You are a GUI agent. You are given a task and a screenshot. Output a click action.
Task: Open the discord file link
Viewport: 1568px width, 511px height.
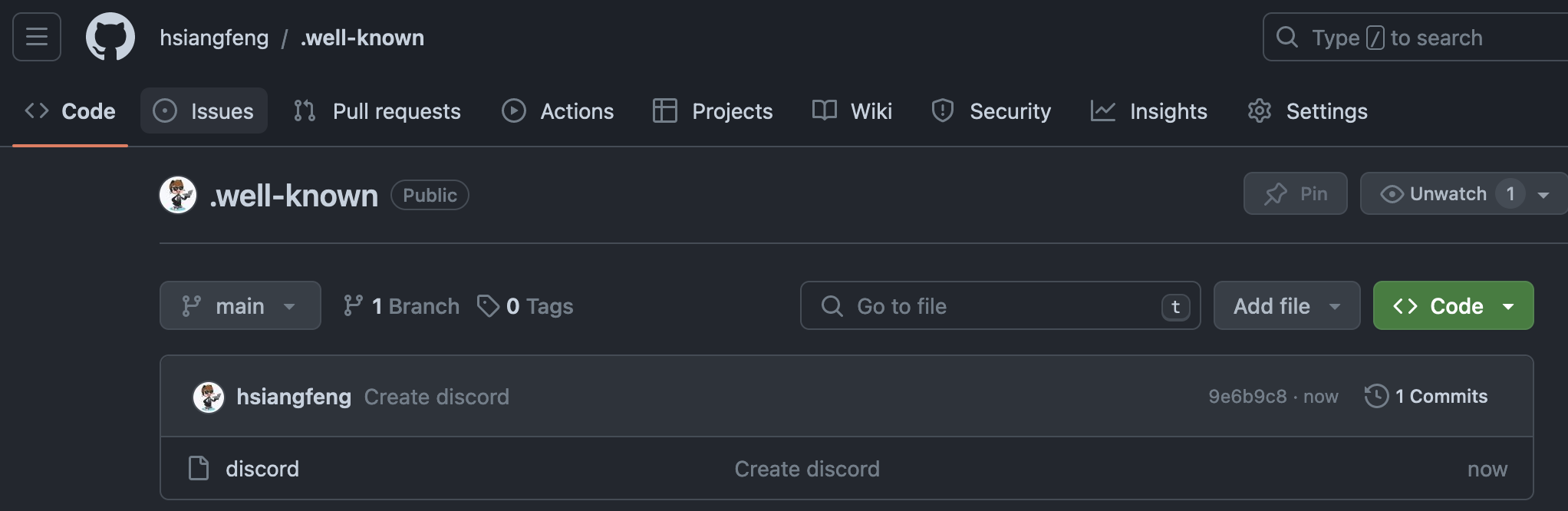262,469
